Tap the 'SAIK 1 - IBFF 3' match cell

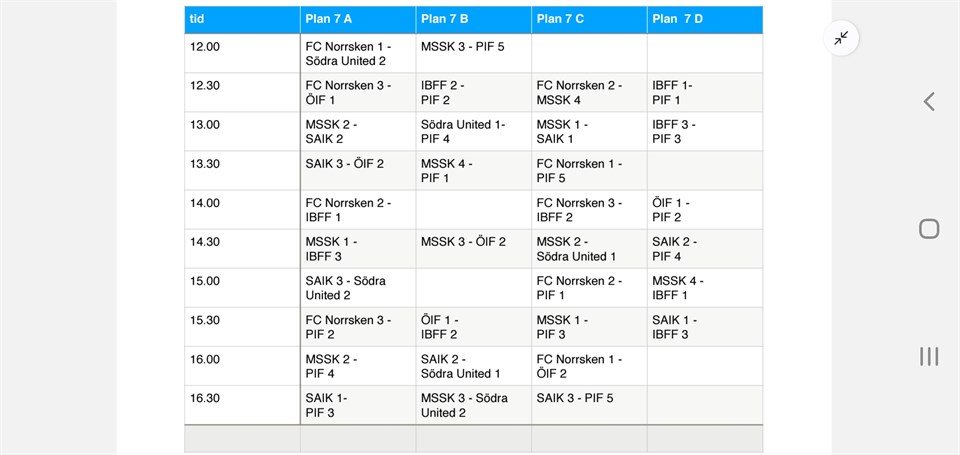704,326
